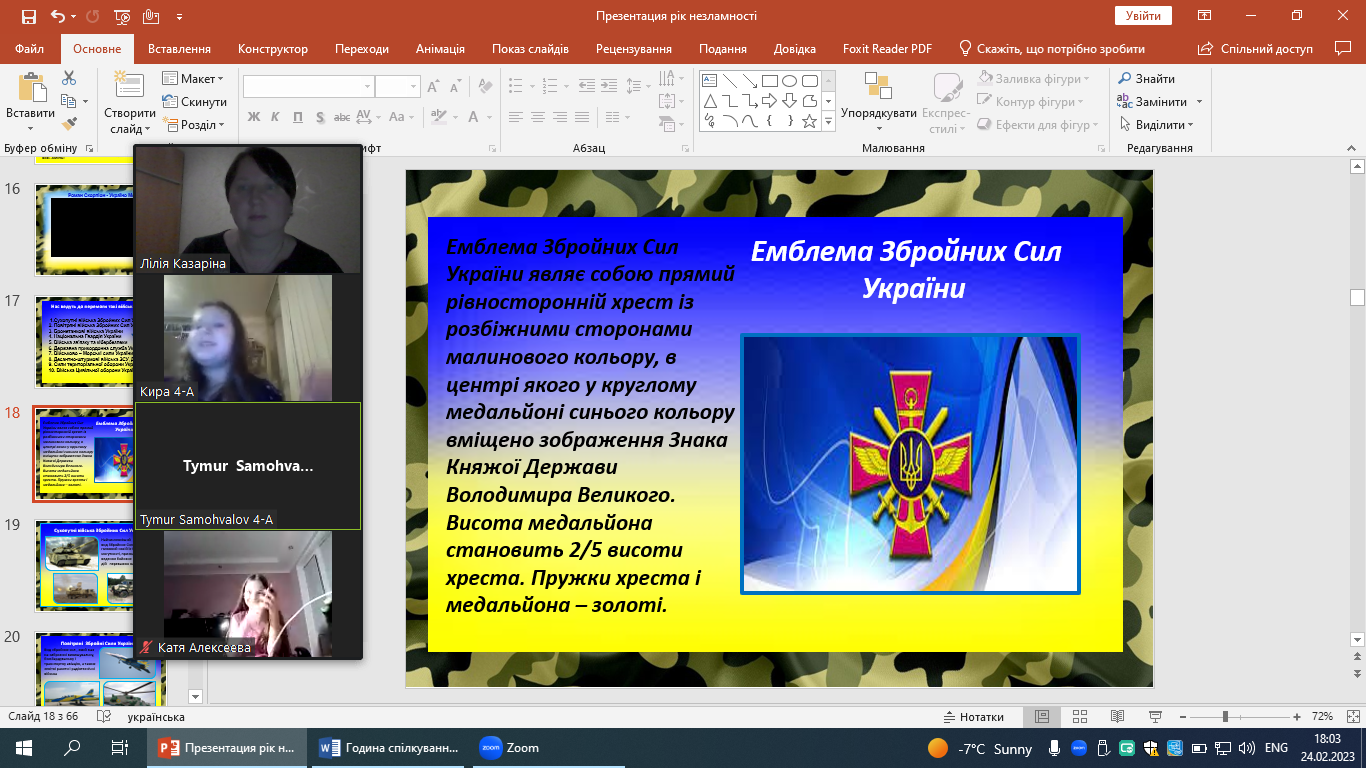Click the Copy icon in the clipboard group
This screenshot has height=768, width=1366.
[x=68, y=101]
